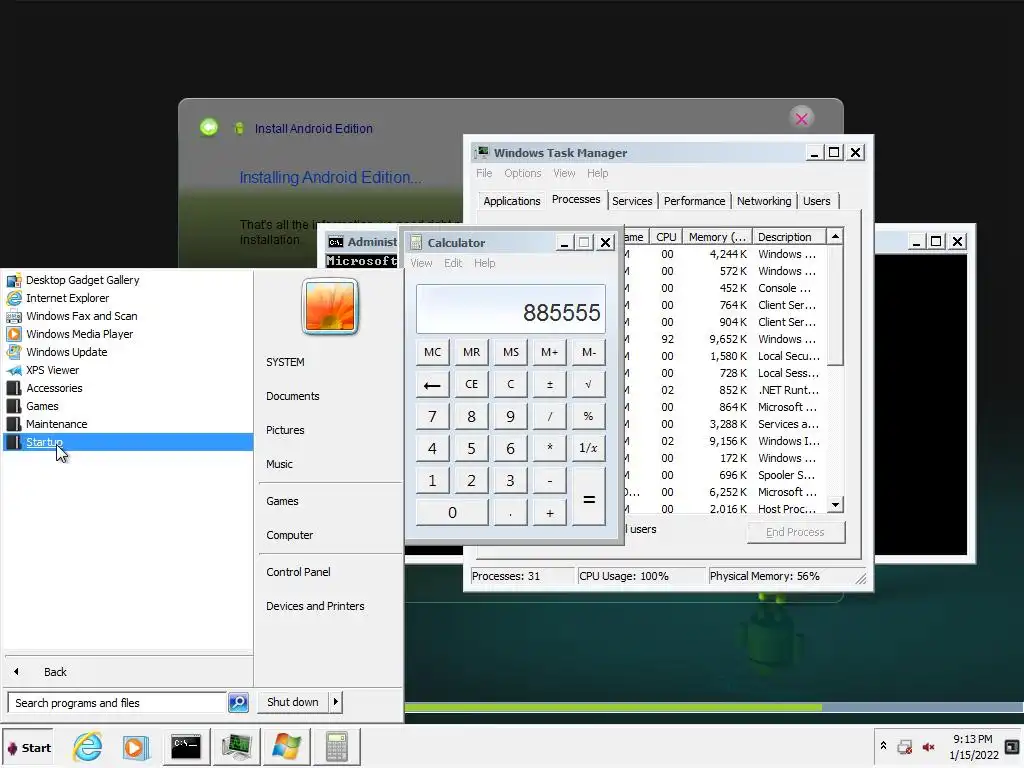Open SYSTEM user folder link
The image size is (1024, 768).
pos(285,362)
